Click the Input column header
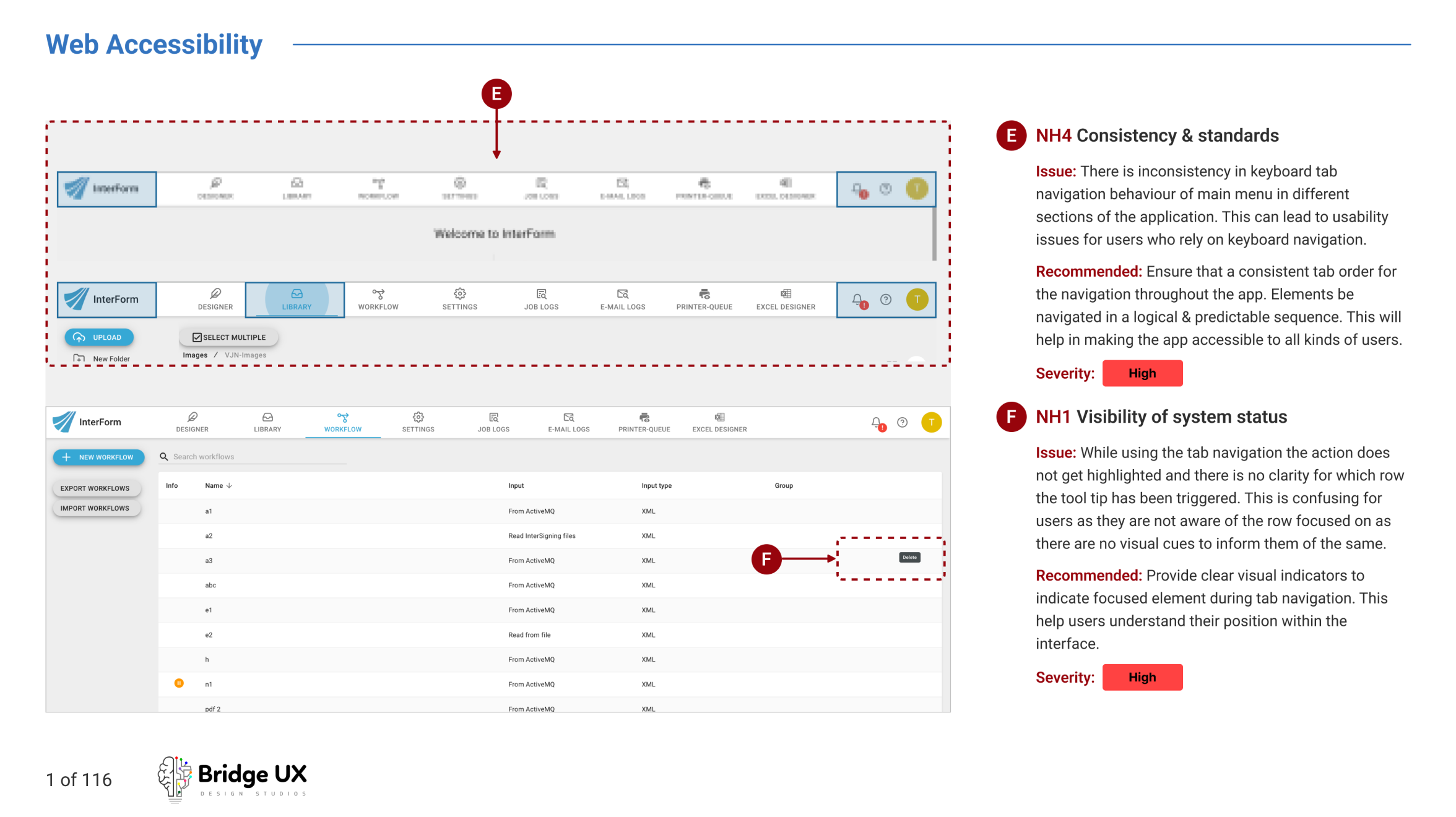The width and height of the screenshot is (1456, 817). (x=516, y=486)
